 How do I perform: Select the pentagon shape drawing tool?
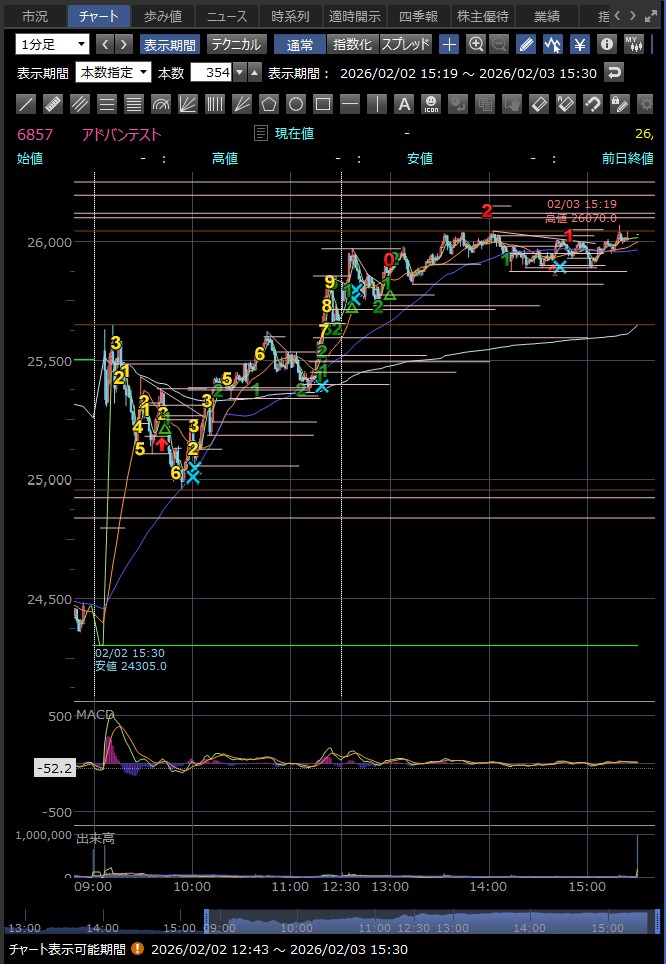[269, 104]
